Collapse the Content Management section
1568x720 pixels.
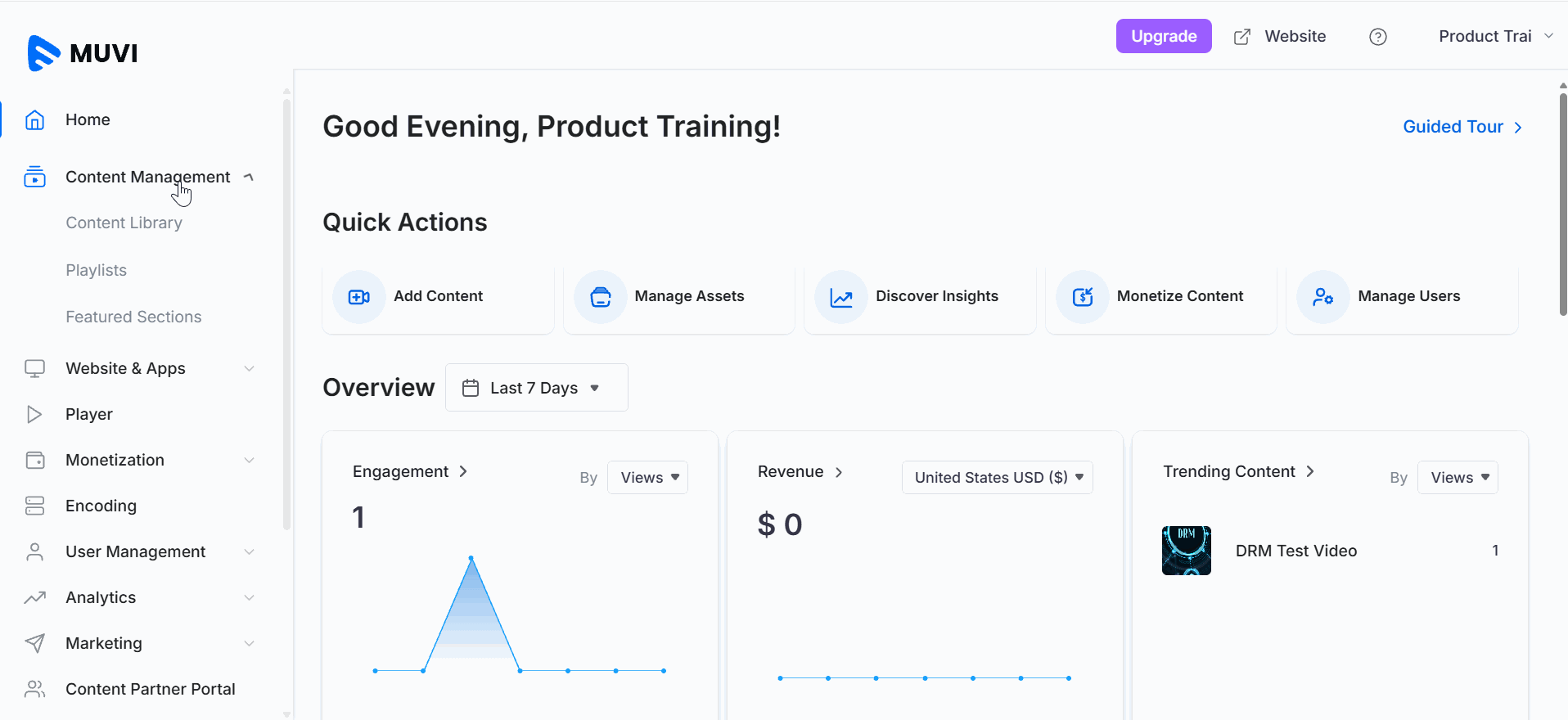tap(249, 177)
